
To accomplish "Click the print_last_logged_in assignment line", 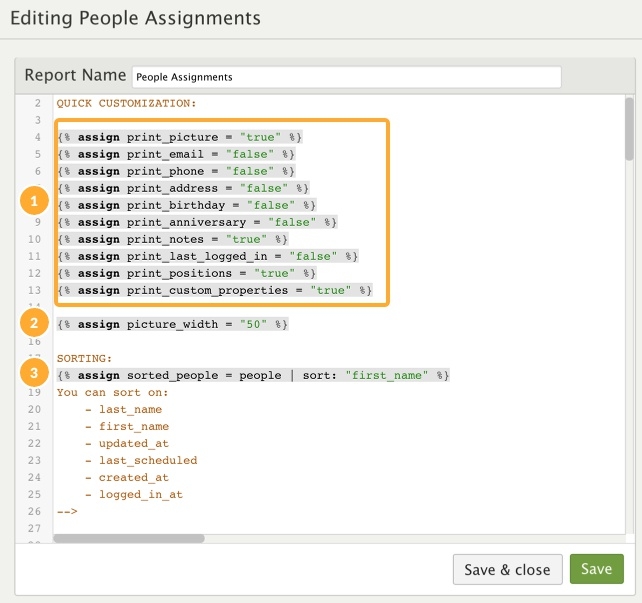I will [208, 256].
